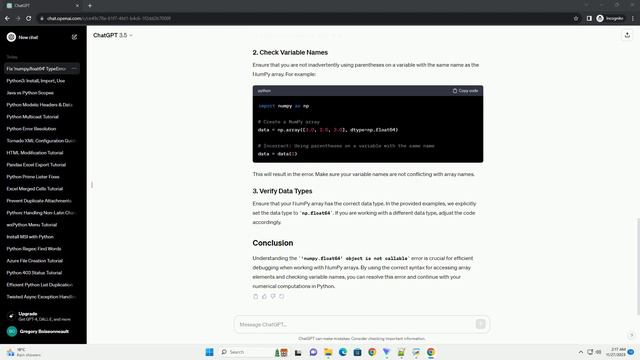Click Copy code on the python block
Viewport: 640px width, 360px height.
[465, 91]
